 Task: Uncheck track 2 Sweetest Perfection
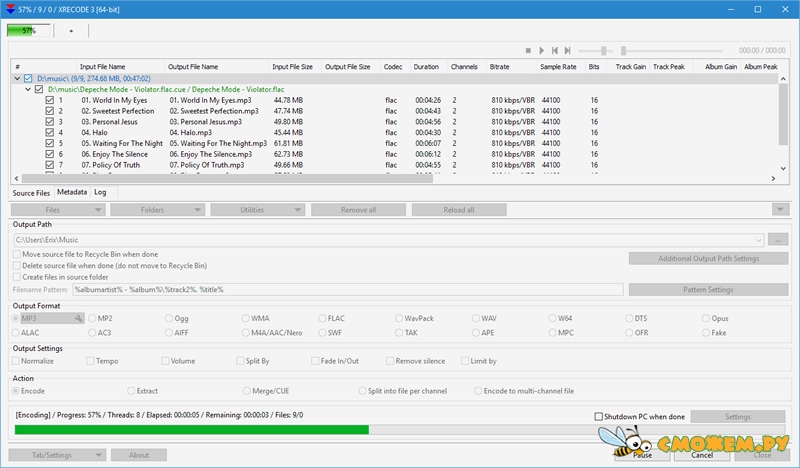pyautogui.click(x=49, y=111)
